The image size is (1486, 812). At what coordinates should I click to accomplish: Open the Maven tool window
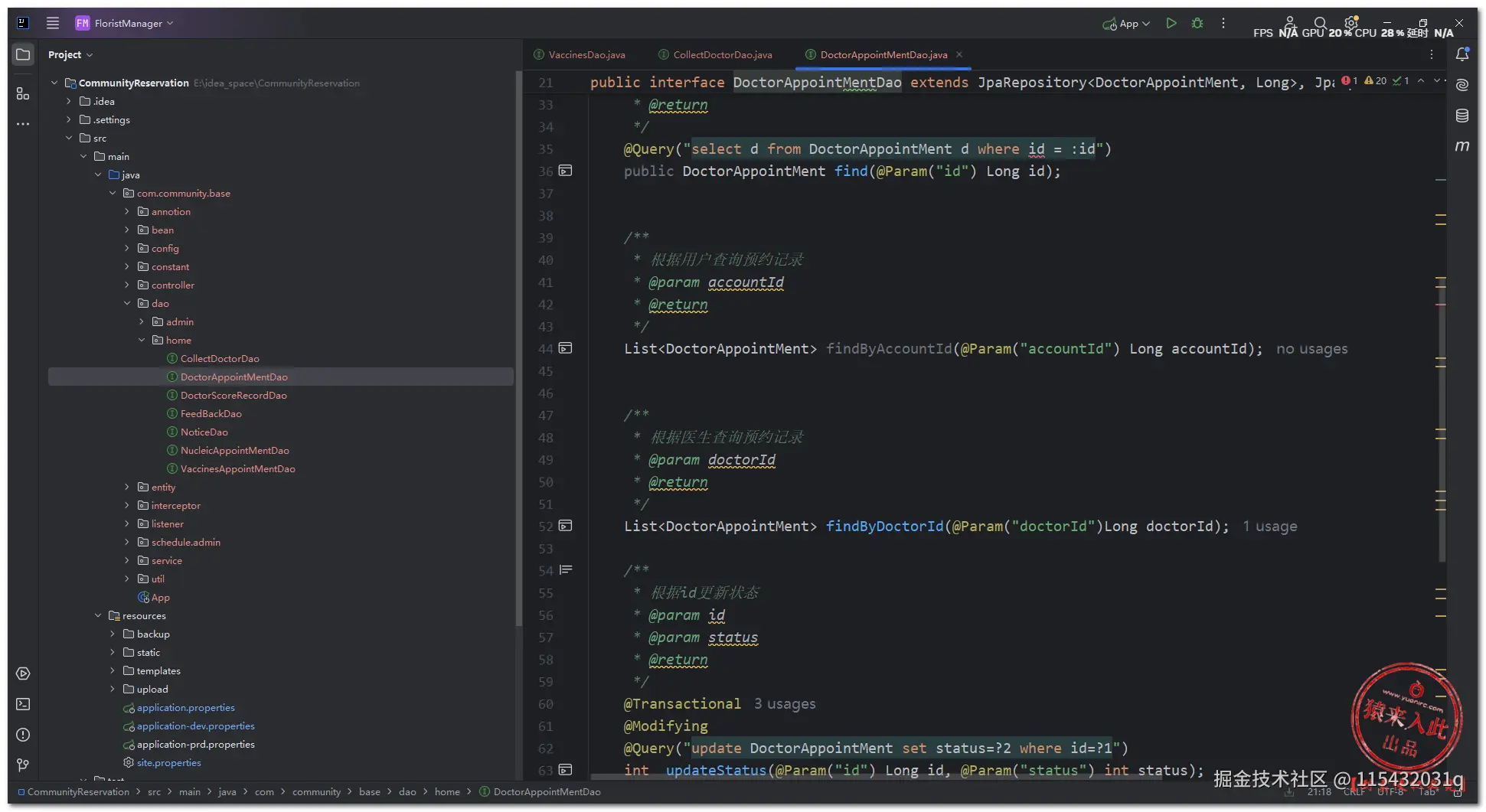pos(1462,145)
